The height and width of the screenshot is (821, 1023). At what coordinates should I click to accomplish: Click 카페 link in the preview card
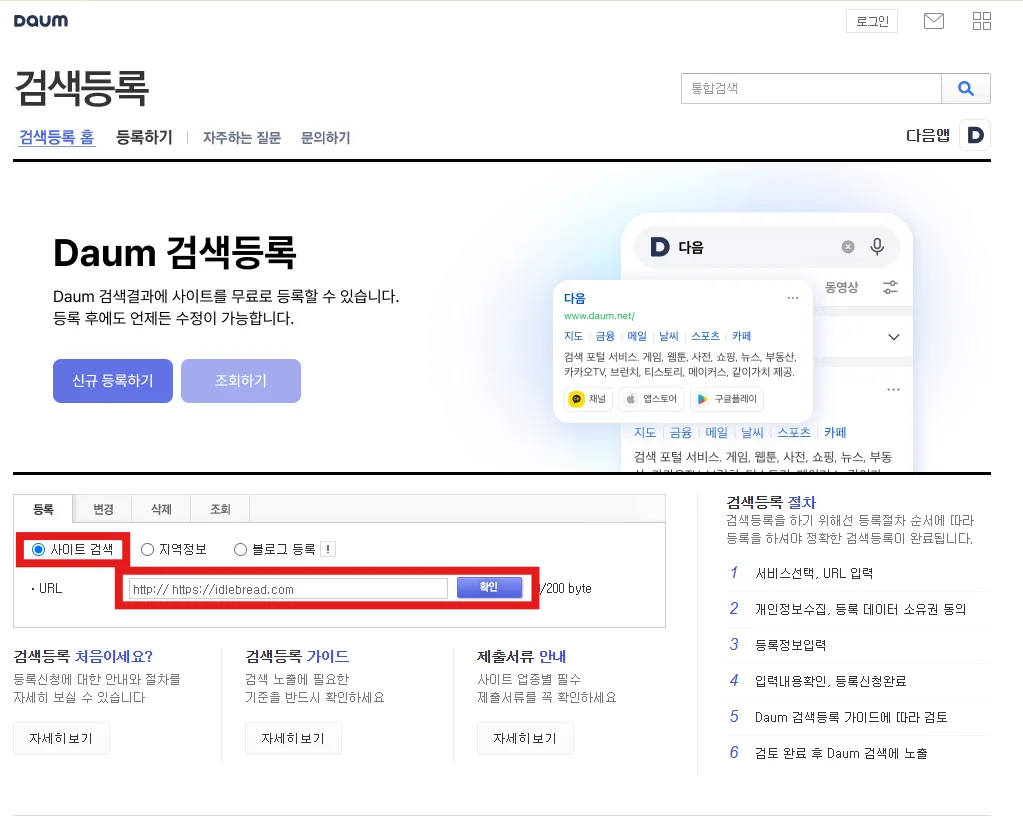[x=741, y=336]
